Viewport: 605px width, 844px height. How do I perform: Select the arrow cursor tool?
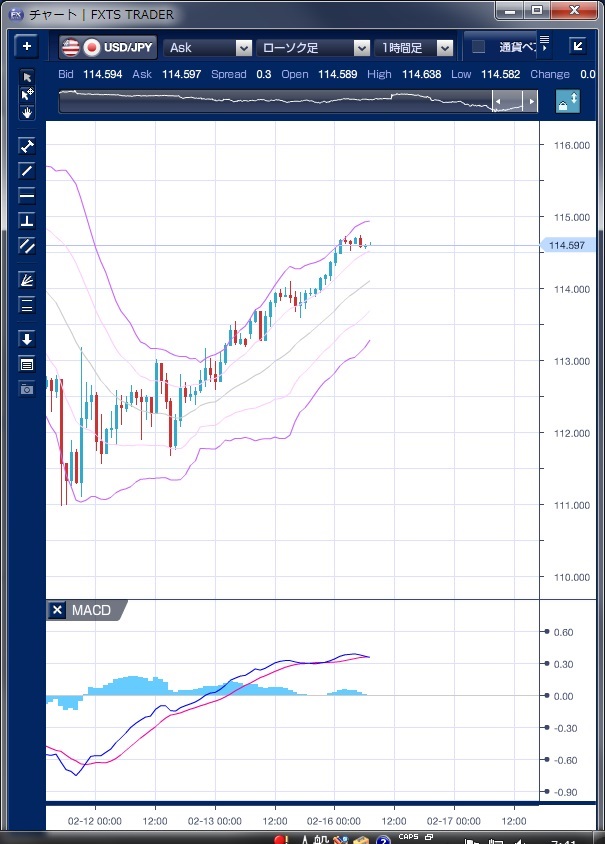[27, 78]
